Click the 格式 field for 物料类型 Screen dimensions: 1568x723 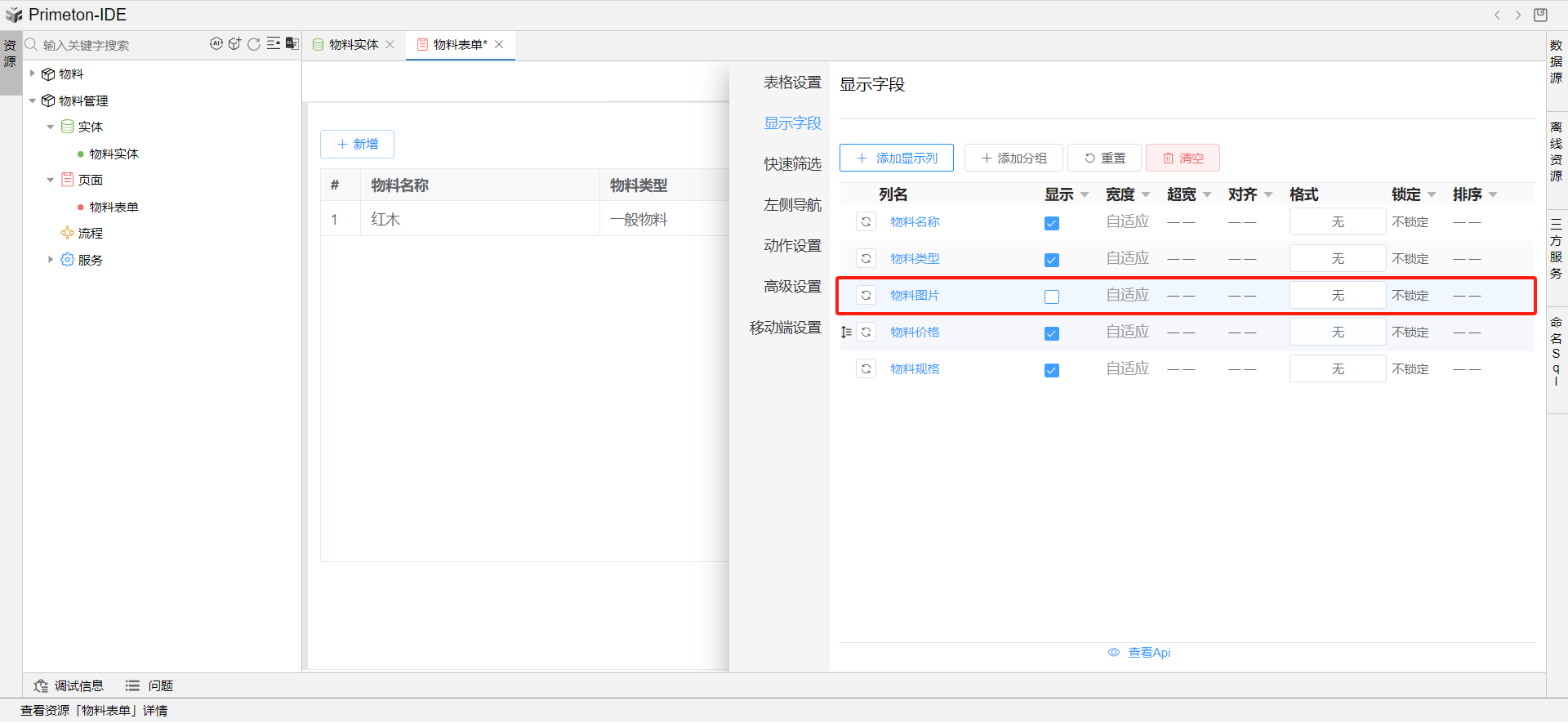pyautogui.click(x=1337, y=259)
